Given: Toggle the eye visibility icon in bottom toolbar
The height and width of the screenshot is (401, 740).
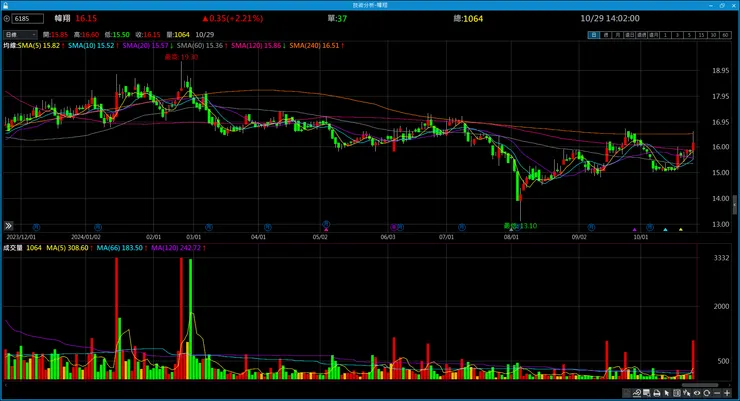Looking at the screenshot, I should coord(697,393).
